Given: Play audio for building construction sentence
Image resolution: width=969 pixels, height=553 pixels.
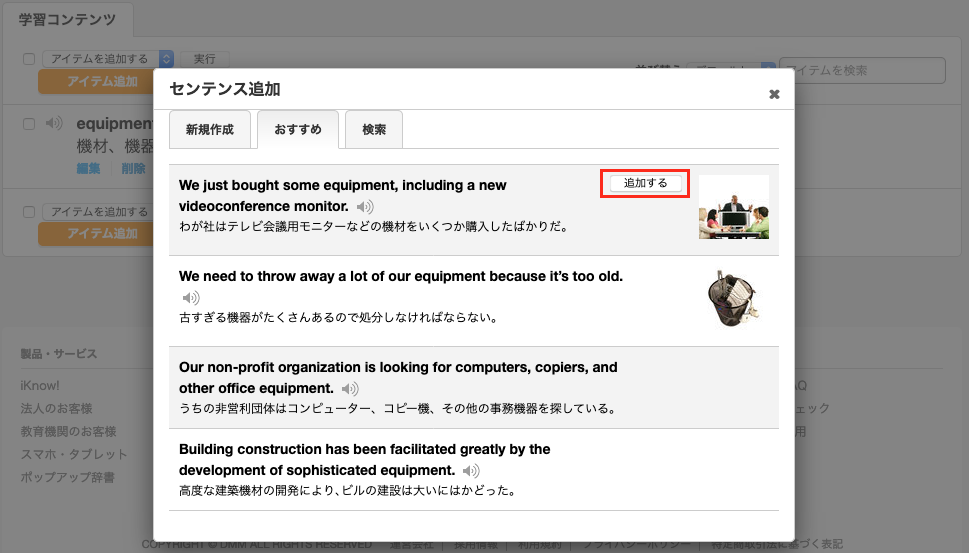Looking at the screenshot, I should click(471, 471).
